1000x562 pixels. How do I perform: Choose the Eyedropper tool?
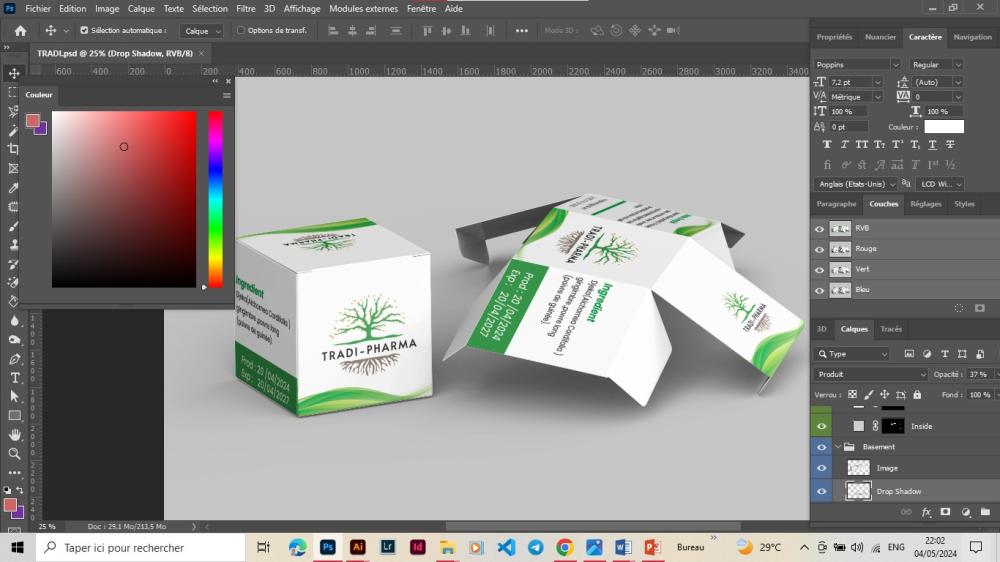tap(14, 188)
